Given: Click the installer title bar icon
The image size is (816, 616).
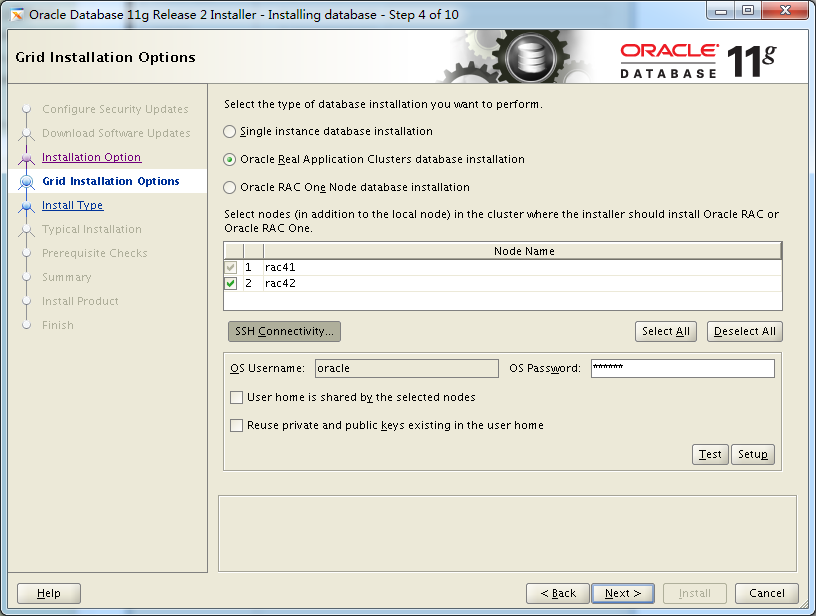Looking at the screenshot, I should pyautogui.click(x=18, y=15).
